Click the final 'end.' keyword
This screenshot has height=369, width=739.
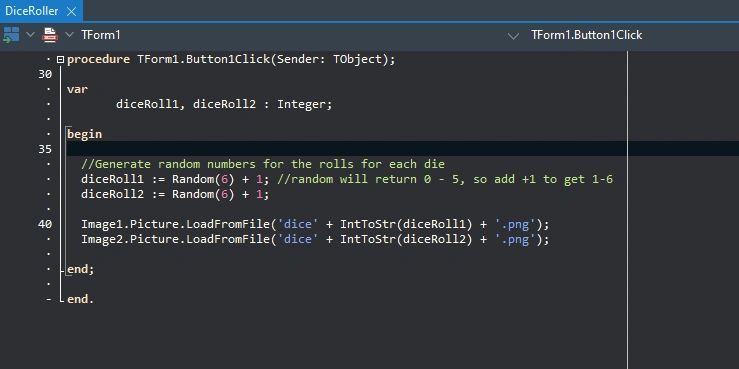81,299
